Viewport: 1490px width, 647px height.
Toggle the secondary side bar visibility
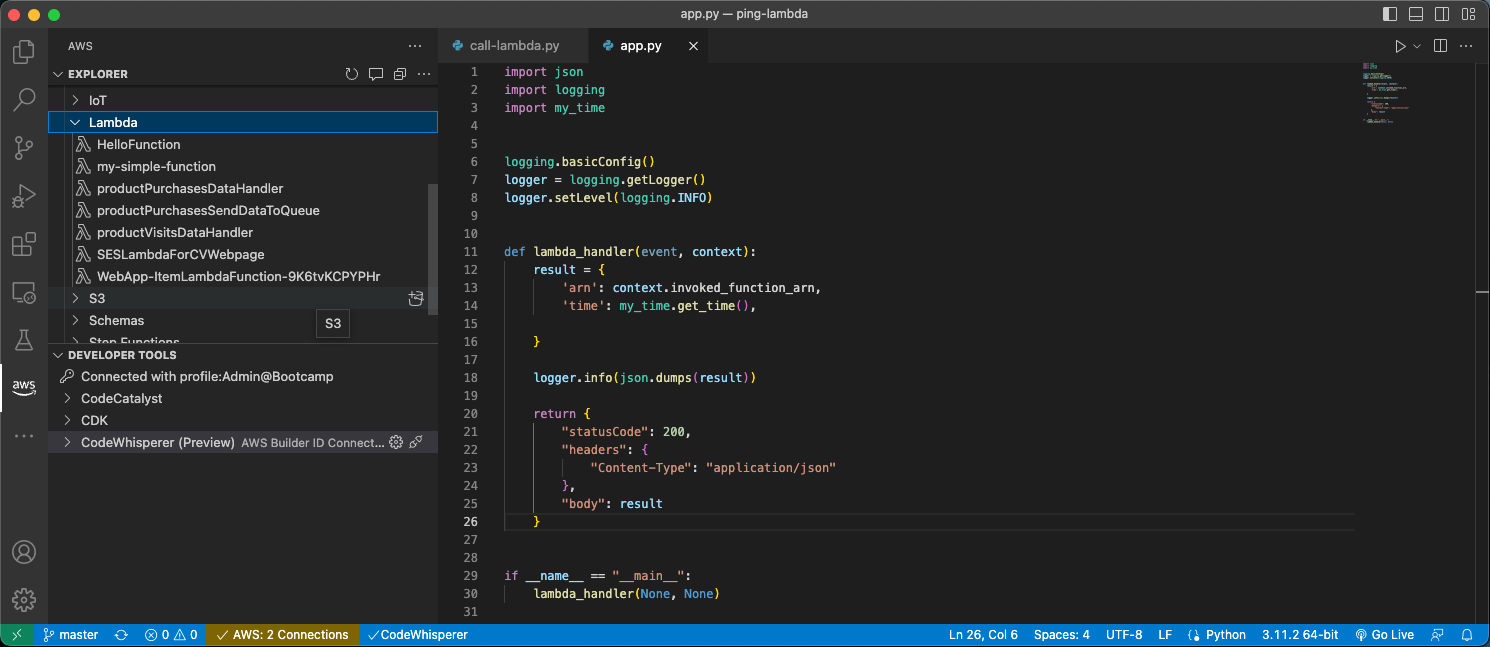(1442, 14)
